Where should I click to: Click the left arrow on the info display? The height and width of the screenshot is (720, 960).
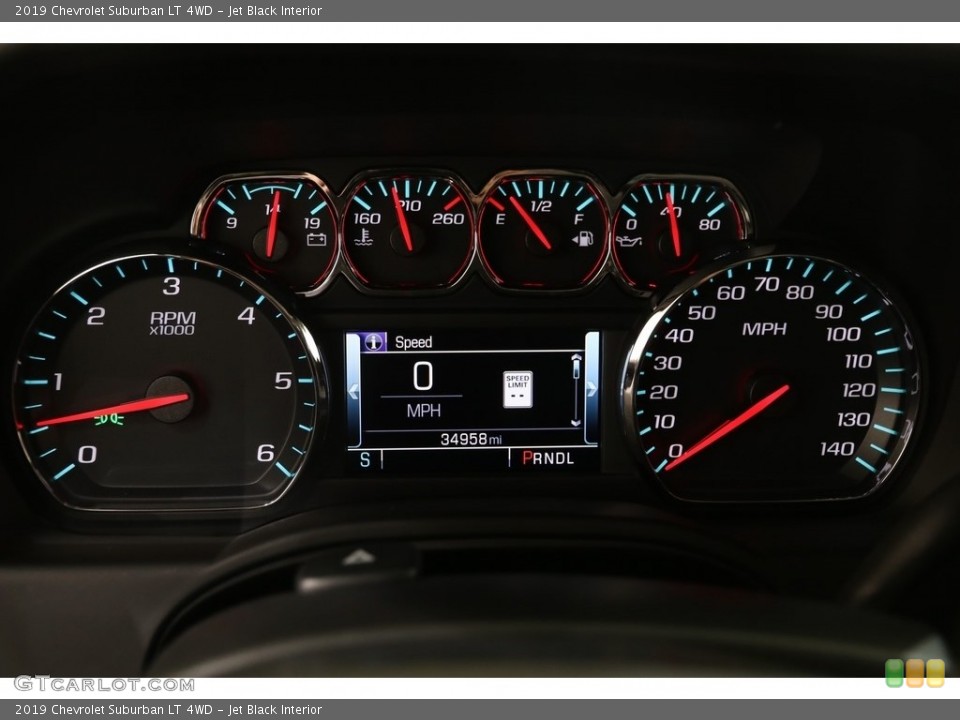(x=353, y=390)
